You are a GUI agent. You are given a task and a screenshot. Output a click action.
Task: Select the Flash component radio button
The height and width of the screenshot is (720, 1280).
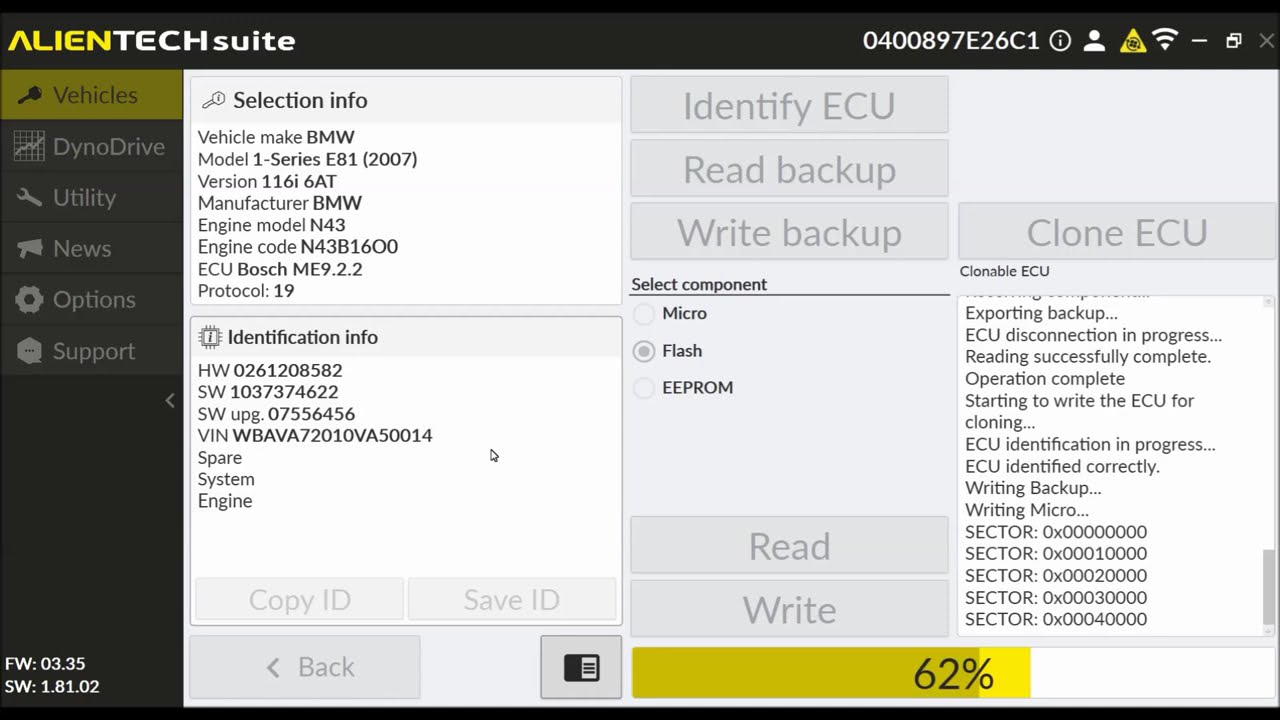point(644,351)
